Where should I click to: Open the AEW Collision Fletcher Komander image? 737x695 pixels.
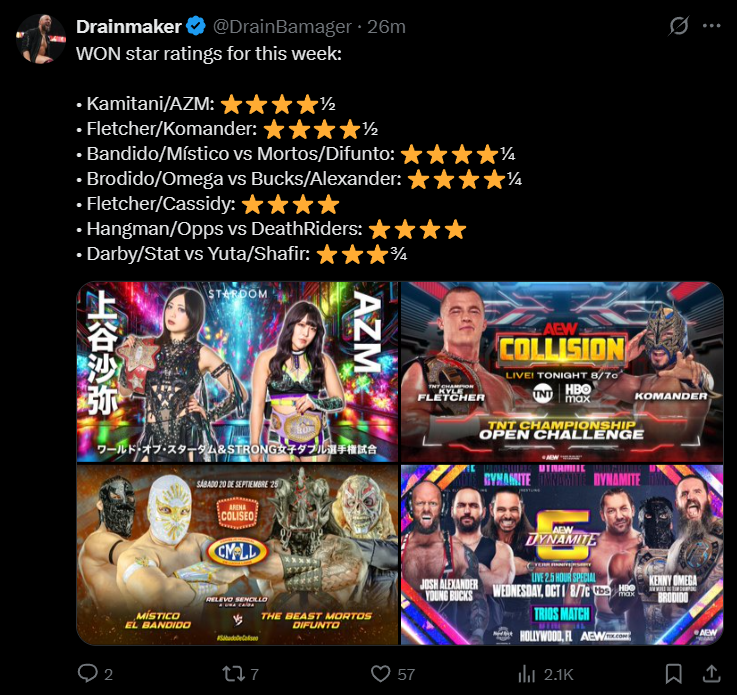tap(562, 372)
